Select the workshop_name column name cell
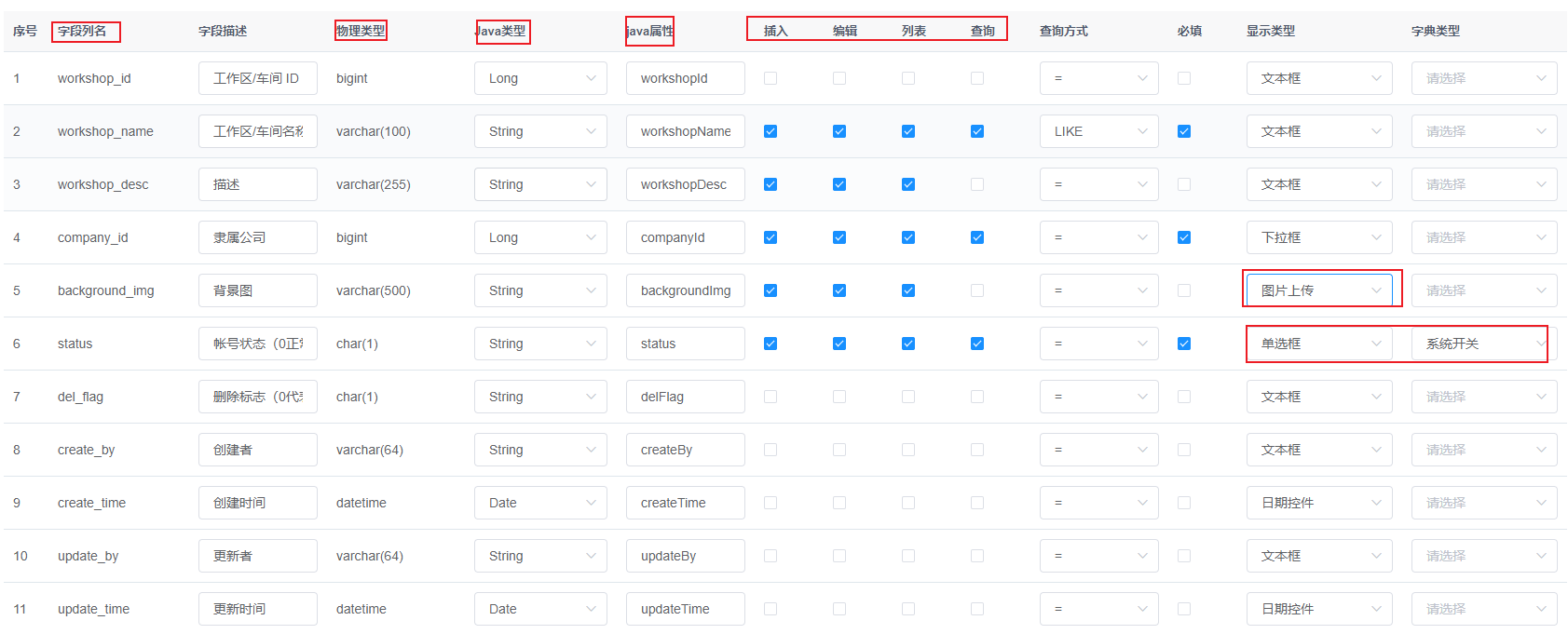The width and height of the screenshot is (1568, 634). (x=105, y=131)
